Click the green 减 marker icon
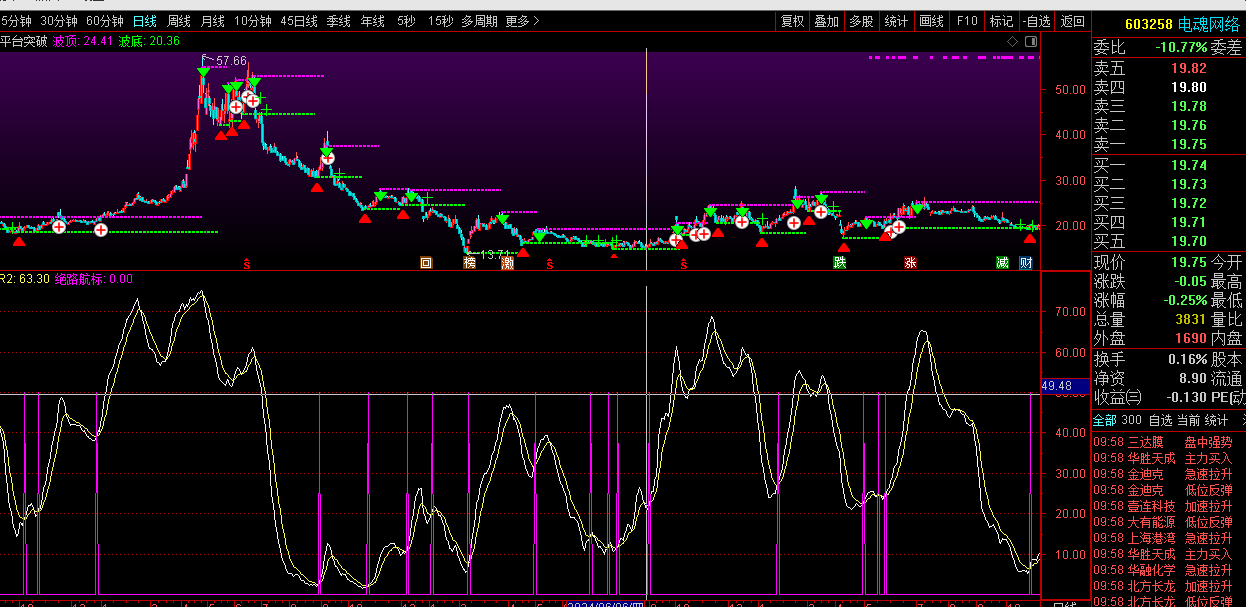The height and width of the screenshot is (607, 1246). point(1002,263)
